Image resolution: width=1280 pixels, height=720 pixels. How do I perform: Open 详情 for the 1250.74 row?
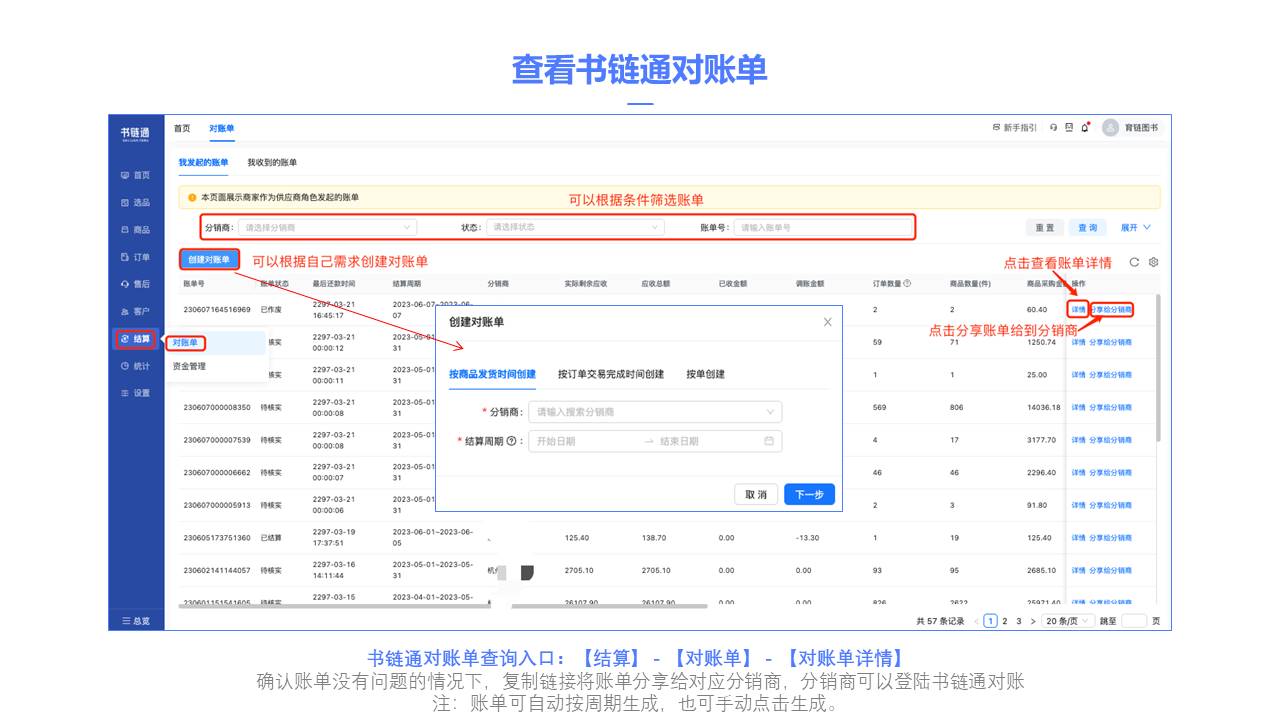click(x=1078, y=342)
